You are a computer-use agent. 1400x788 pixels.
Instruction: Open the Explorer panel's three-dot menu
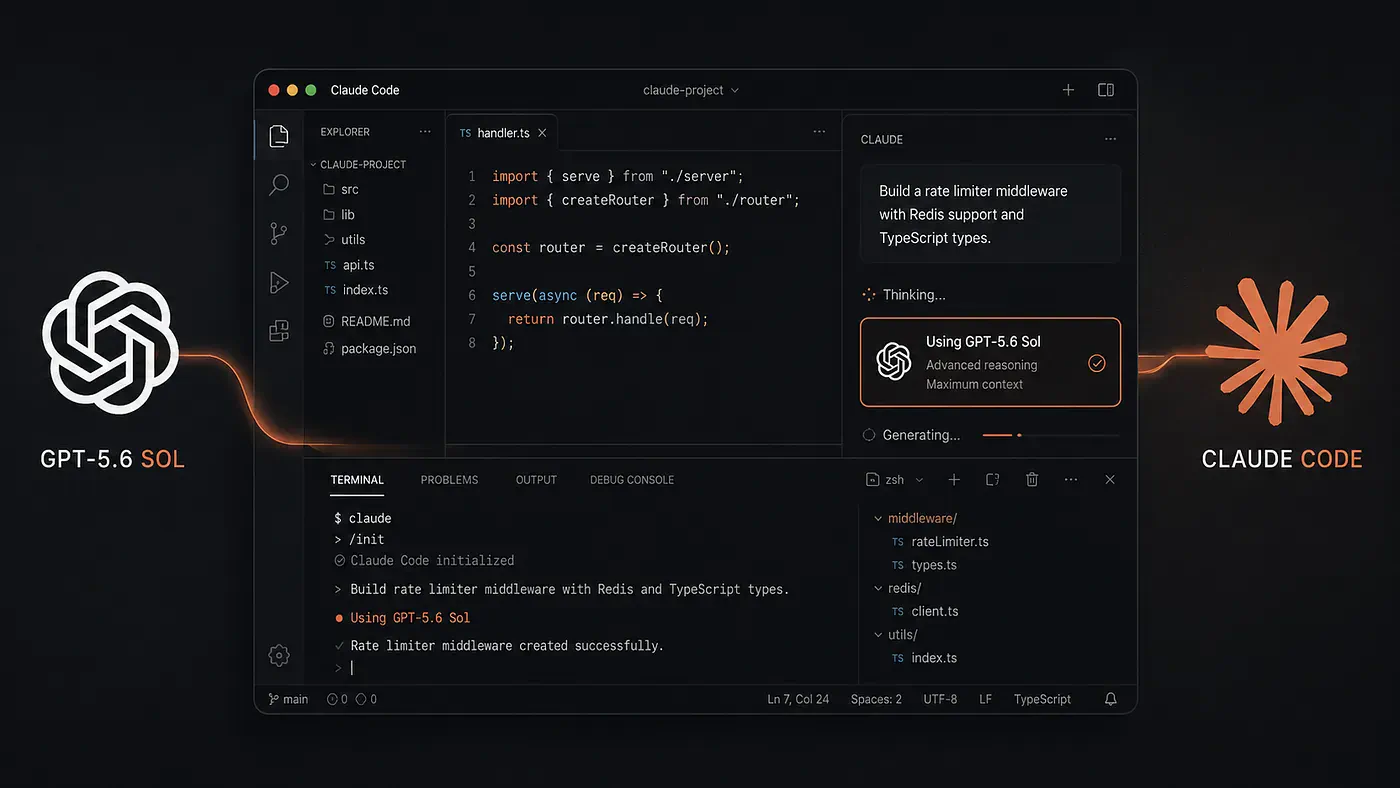425,132
